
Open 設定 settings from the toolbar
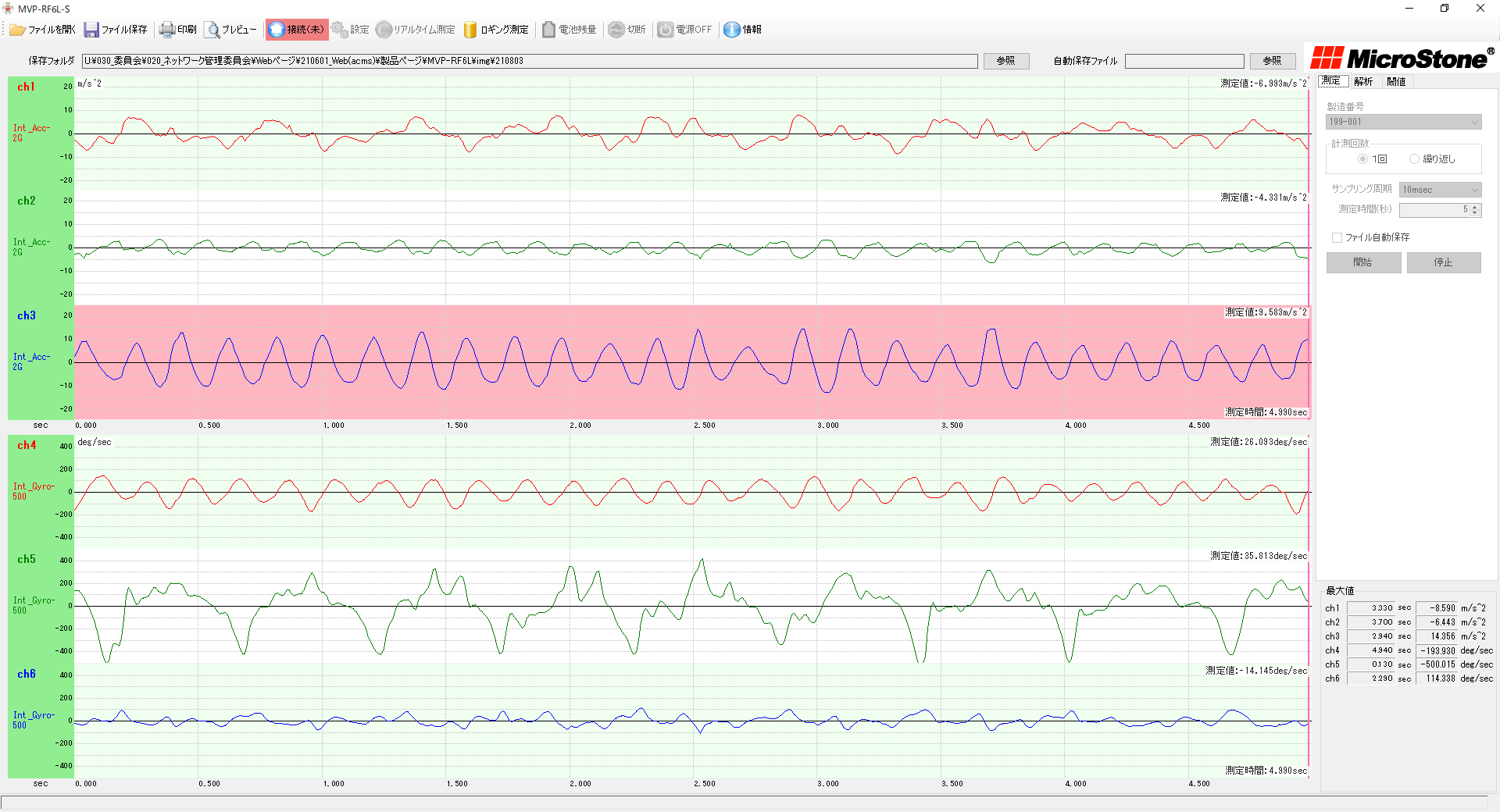tap(350, 30)
